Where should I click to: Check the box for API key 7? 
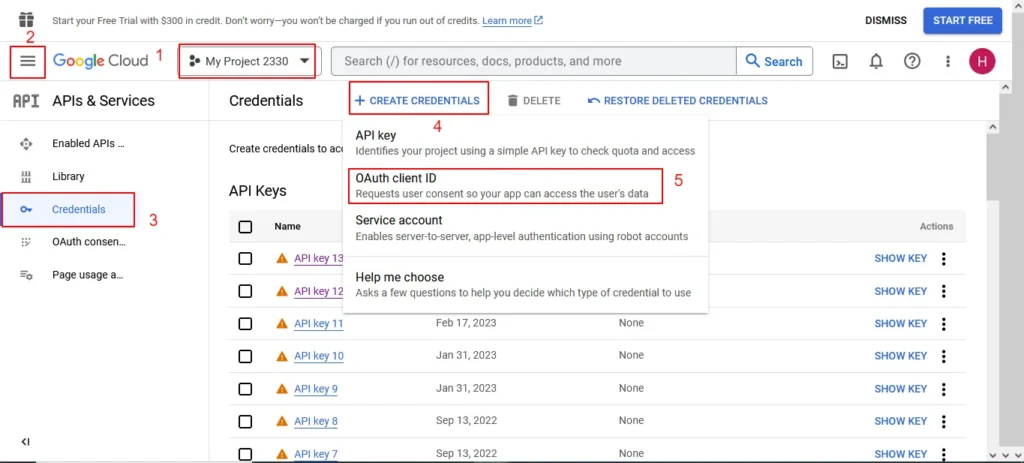[246, 454]
